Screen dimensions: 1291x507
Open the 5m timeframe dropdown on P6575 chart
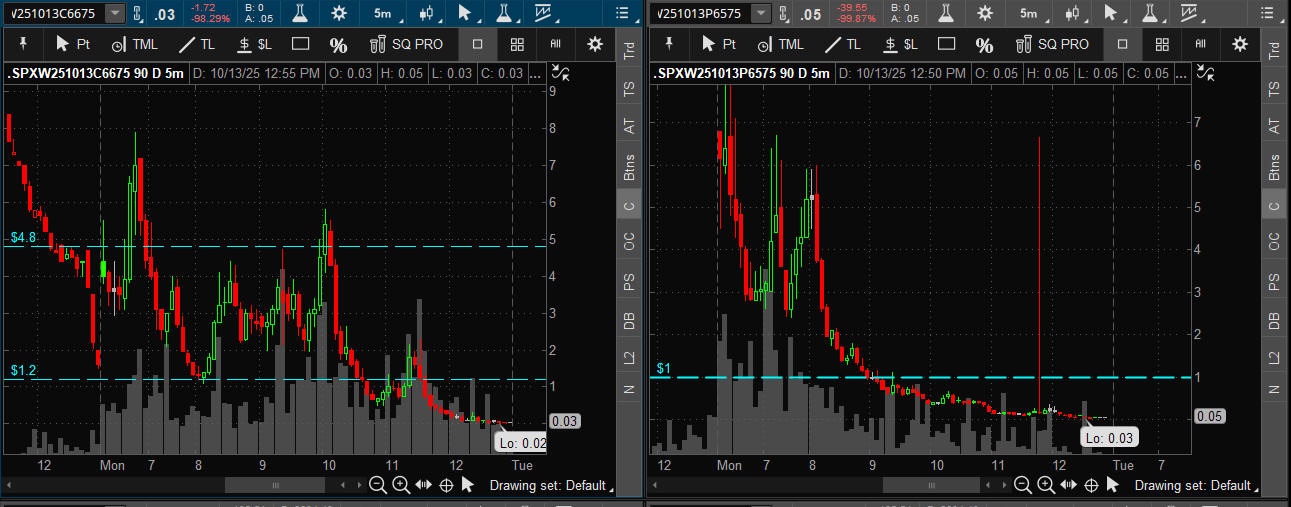tap(1029, 13)
